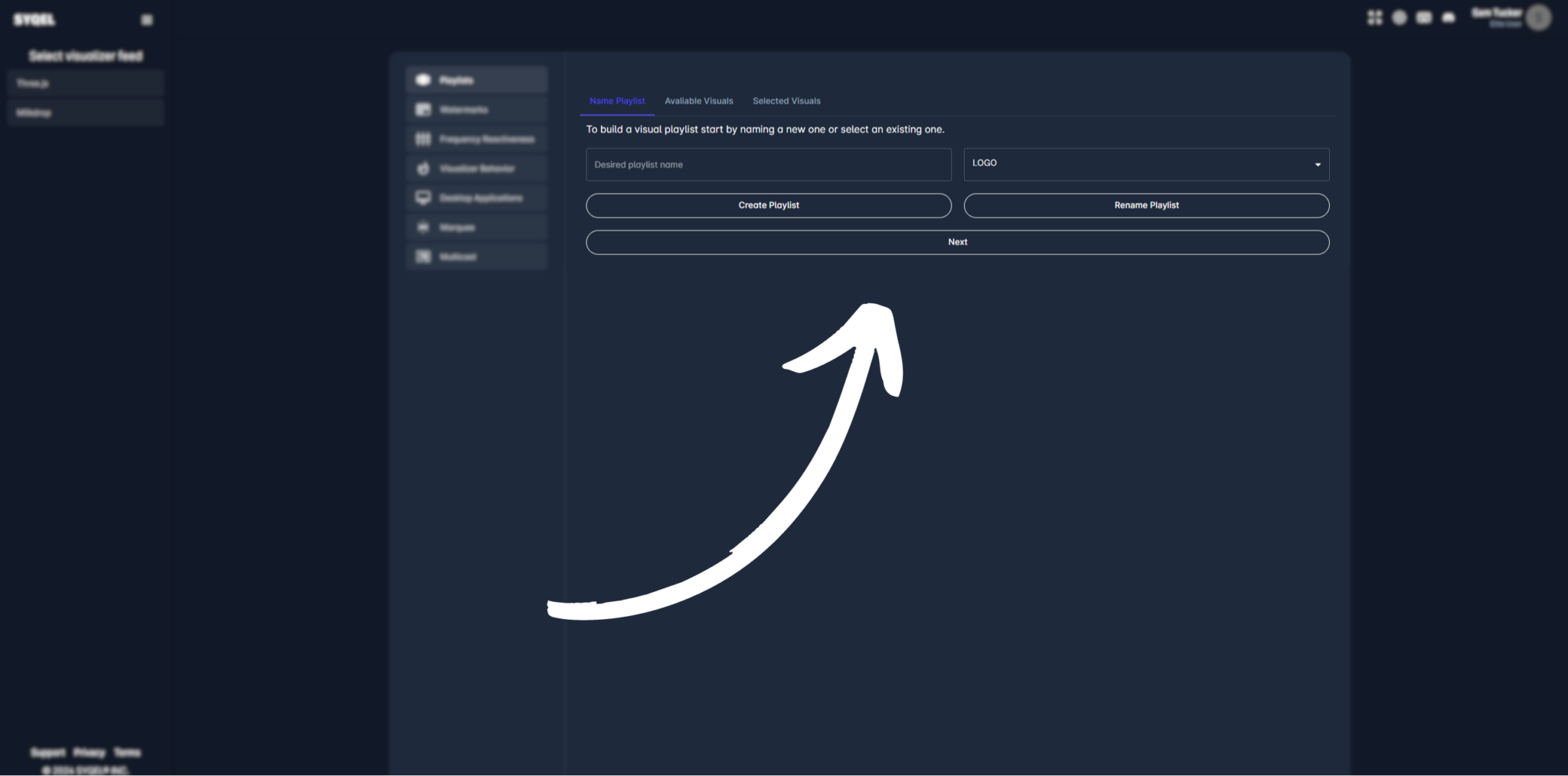
Task: Select the Frequency Reactiveness icon
Action: 423,139
